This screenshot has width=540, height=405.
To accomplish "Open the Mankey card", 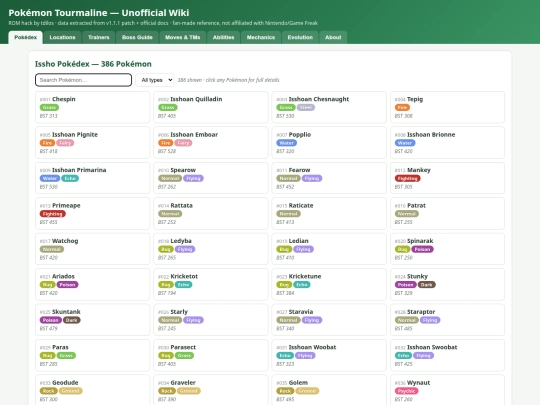I will pos(447,178).
